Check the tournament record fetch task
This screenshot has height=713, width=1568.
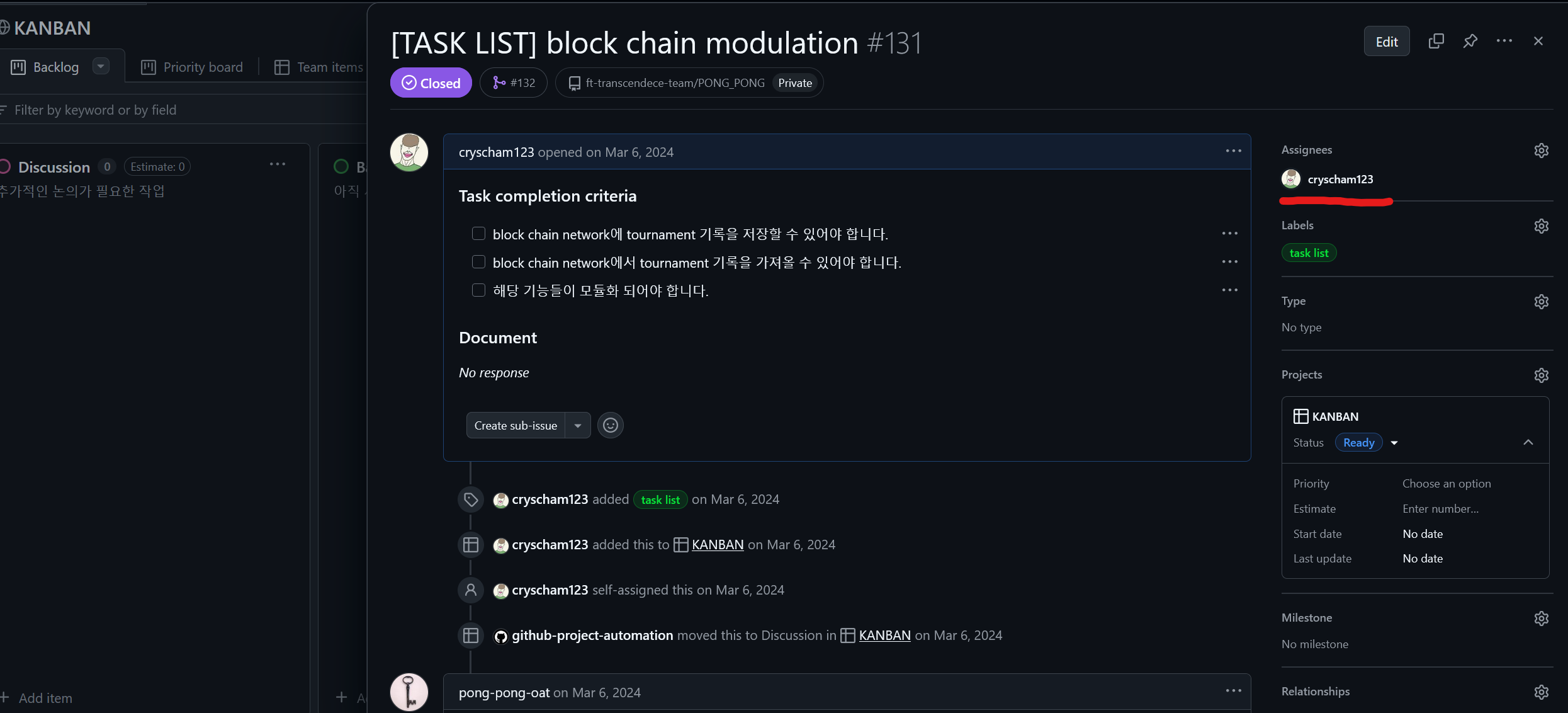click(x=478, y=262)
